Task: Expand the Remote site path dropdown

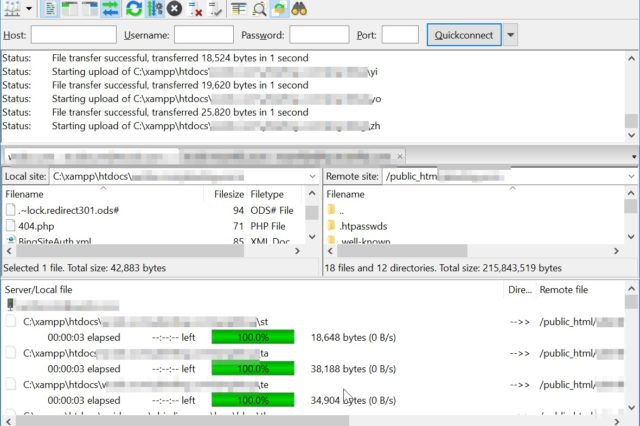Action: 631,176
